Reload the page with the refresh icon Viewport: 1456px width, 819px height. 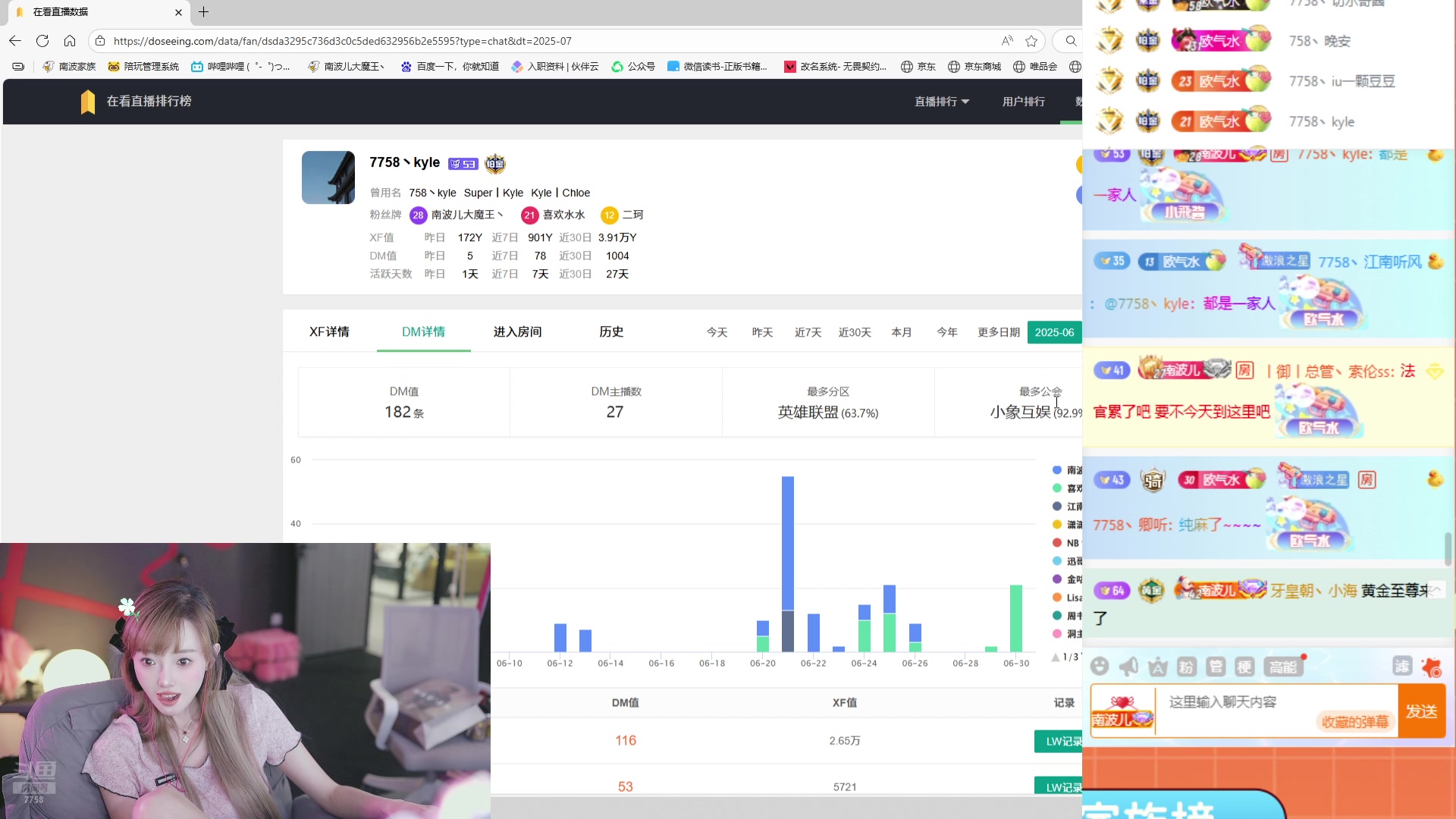(x=42, y=41)
